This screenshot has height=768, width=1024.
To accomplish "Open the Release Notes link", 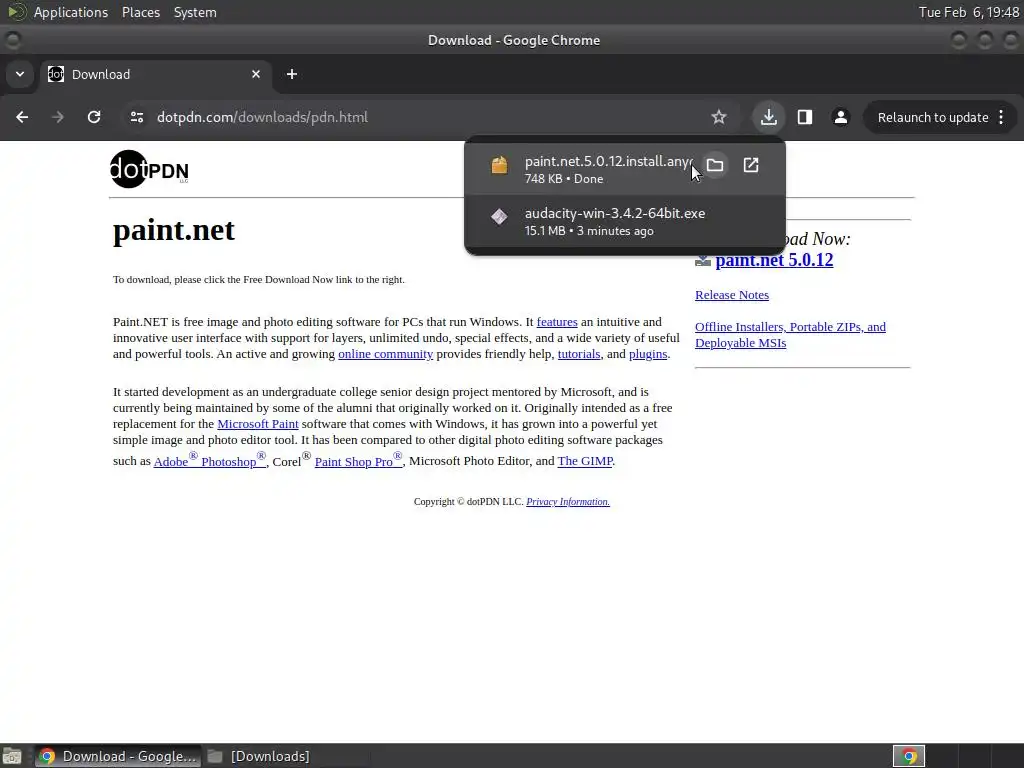I will [731, 295].
